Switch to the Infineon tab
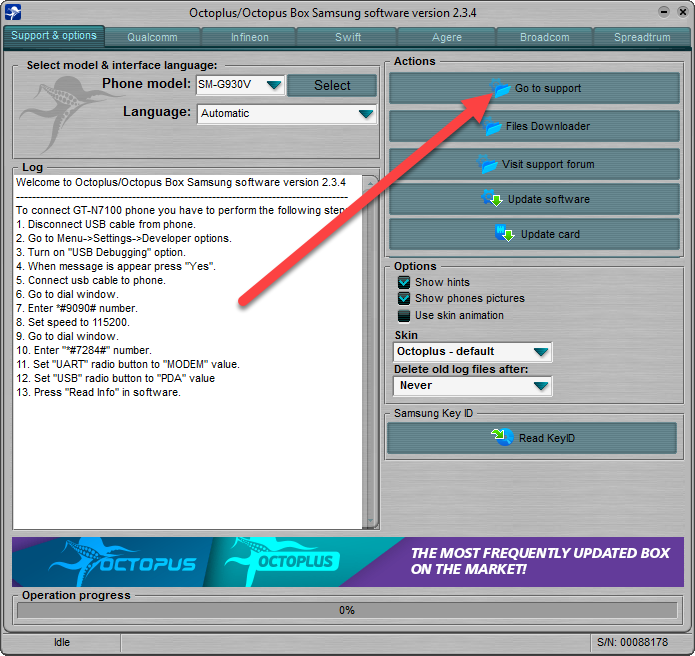 click(250, 37)
